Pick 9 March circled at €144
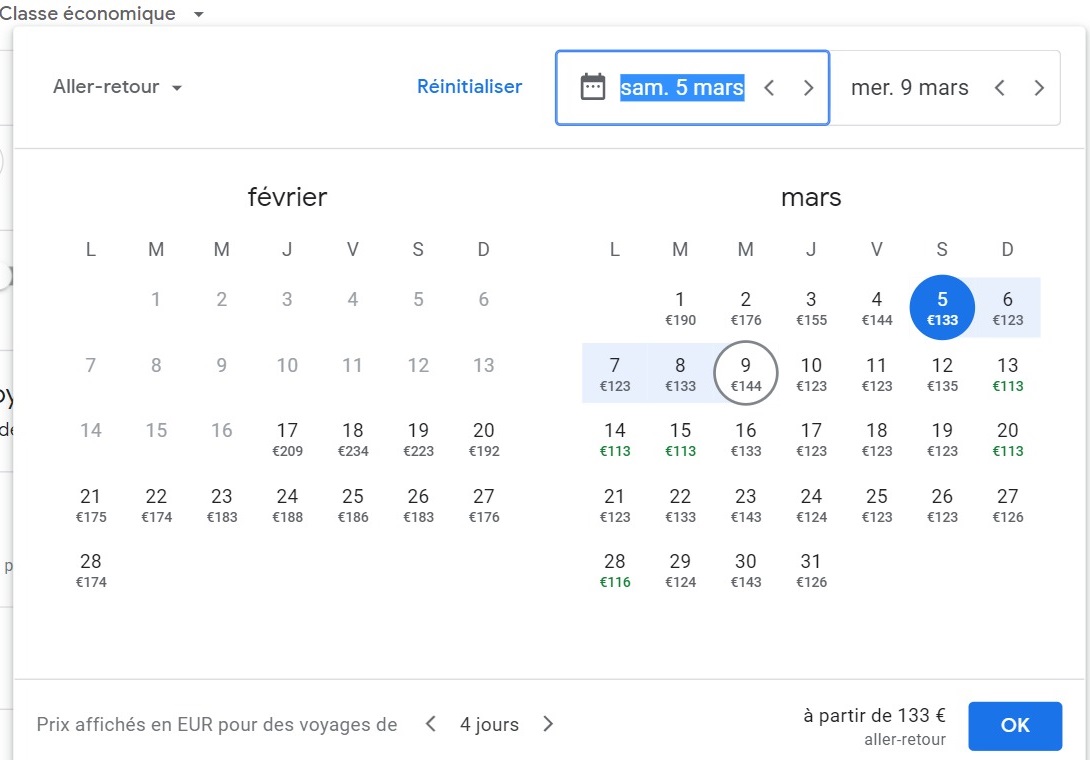This screenshot has width=1090, height=760. click(x=745, y=373)
